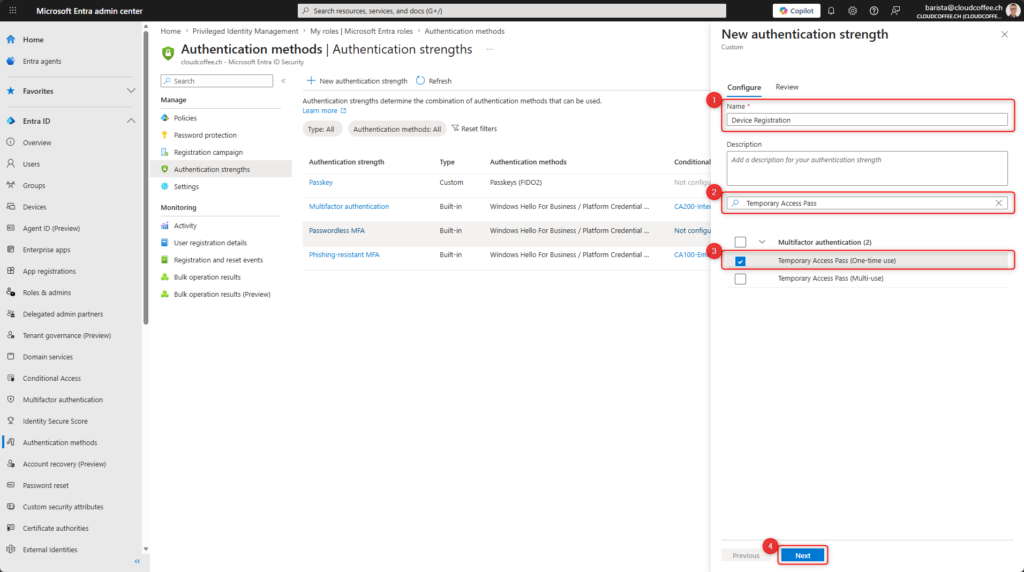Screen dimensions: 1024x572
Task: Open Settings under Manage
Action: tap(186, 187)
